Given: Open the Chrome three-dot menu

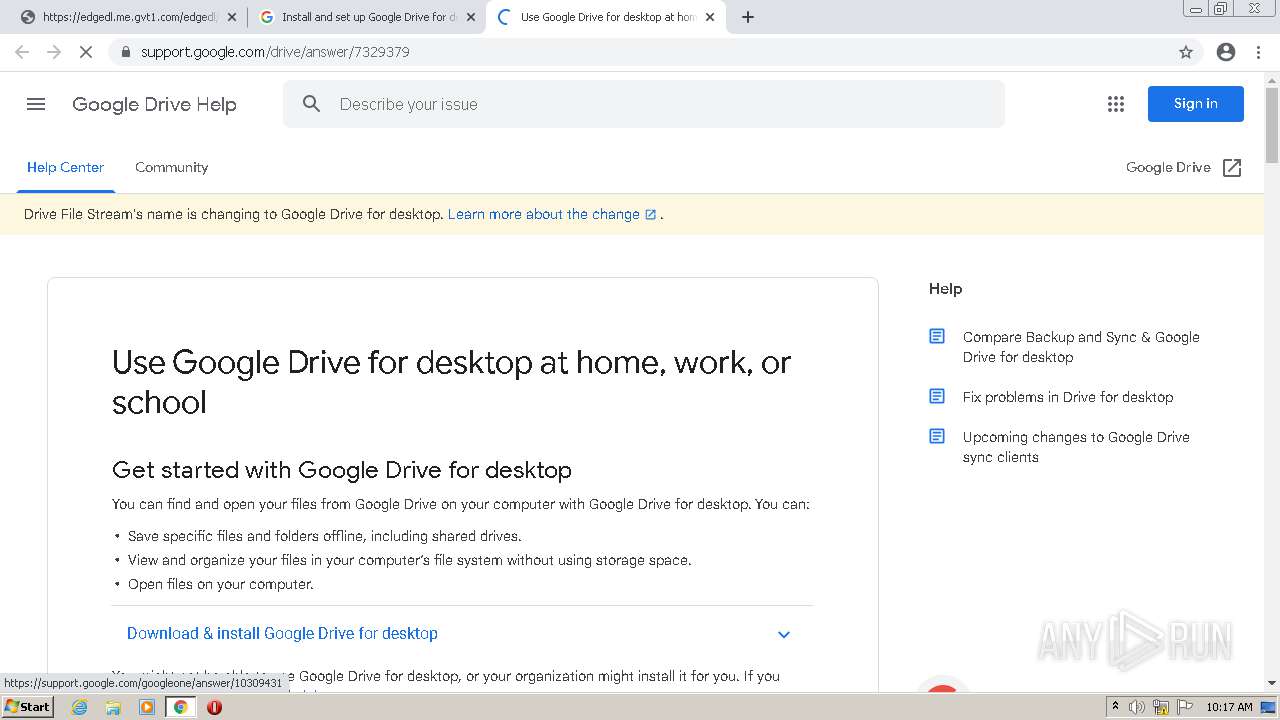Looking at the screenshot, I should pos(1258,52).
